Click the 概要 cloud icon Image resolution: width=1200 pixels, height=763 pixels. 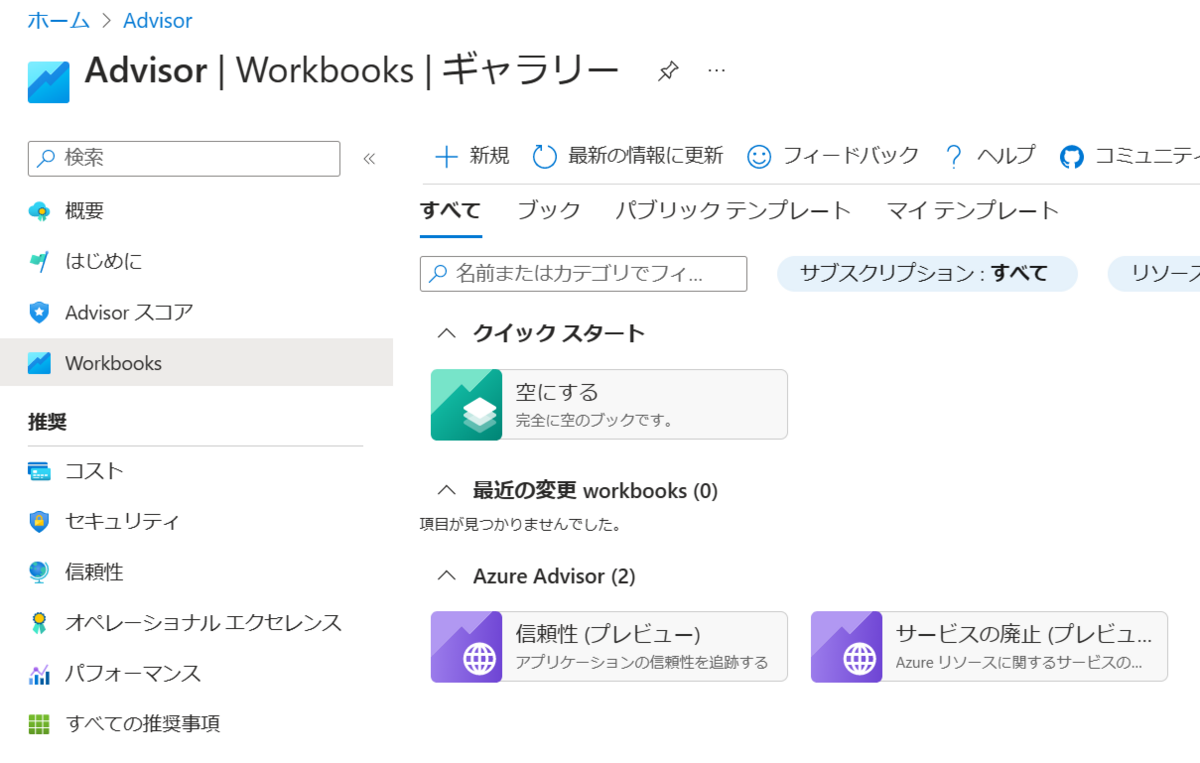pos(39,211)
